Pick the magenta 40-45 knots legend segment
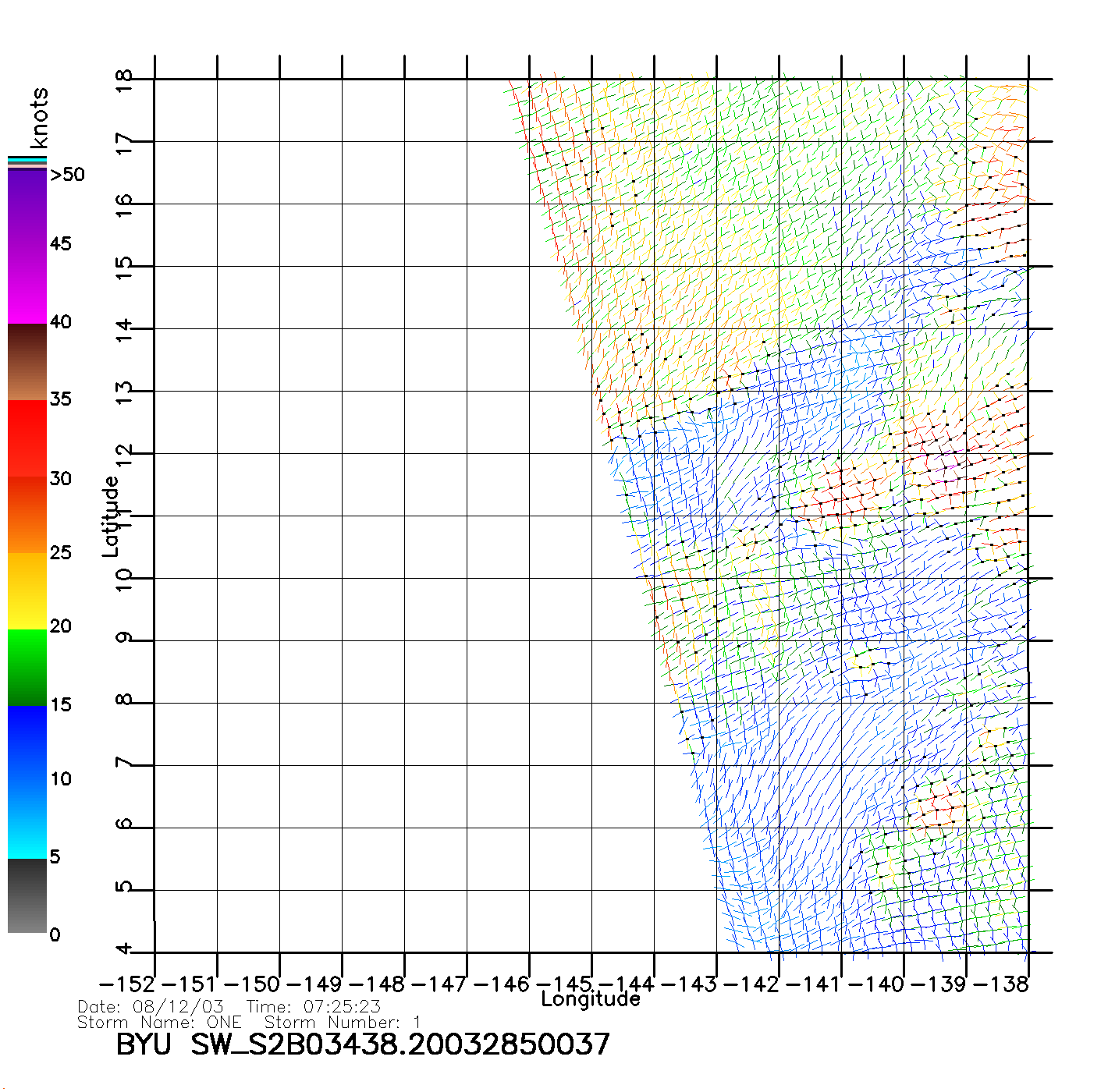This screenshot has width=1108, height=1092. click(x=27, y=285)
